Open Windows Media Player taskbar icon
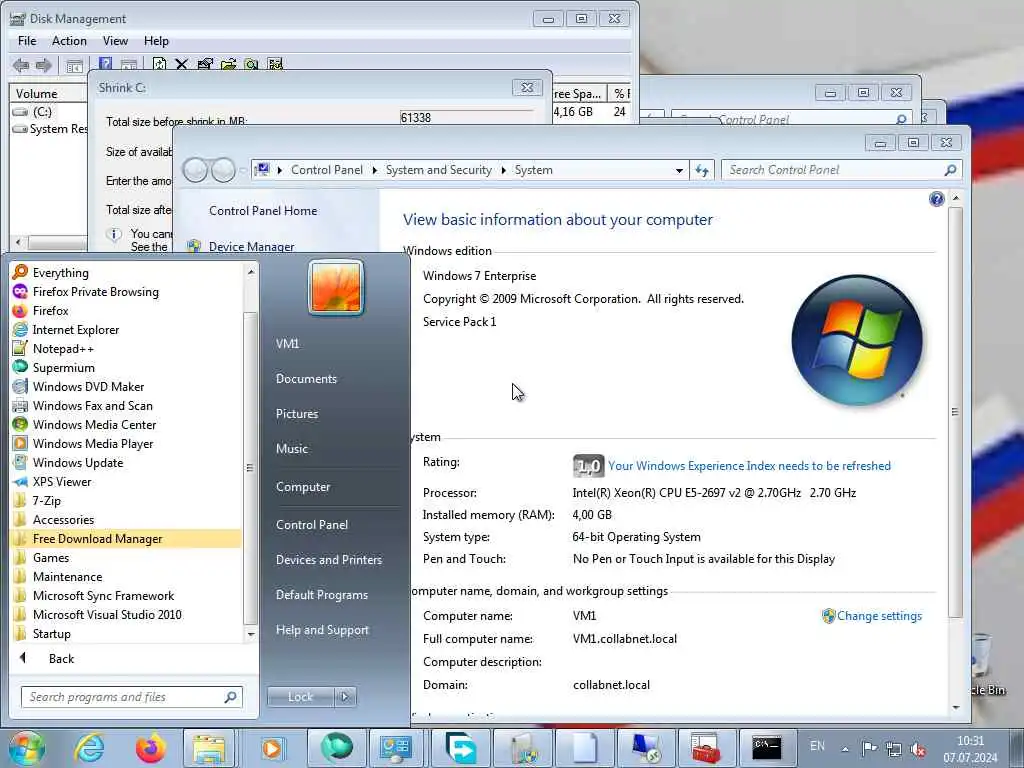Screen dimensions: 1024x768 pyautogui.click(x=272, y=748)
